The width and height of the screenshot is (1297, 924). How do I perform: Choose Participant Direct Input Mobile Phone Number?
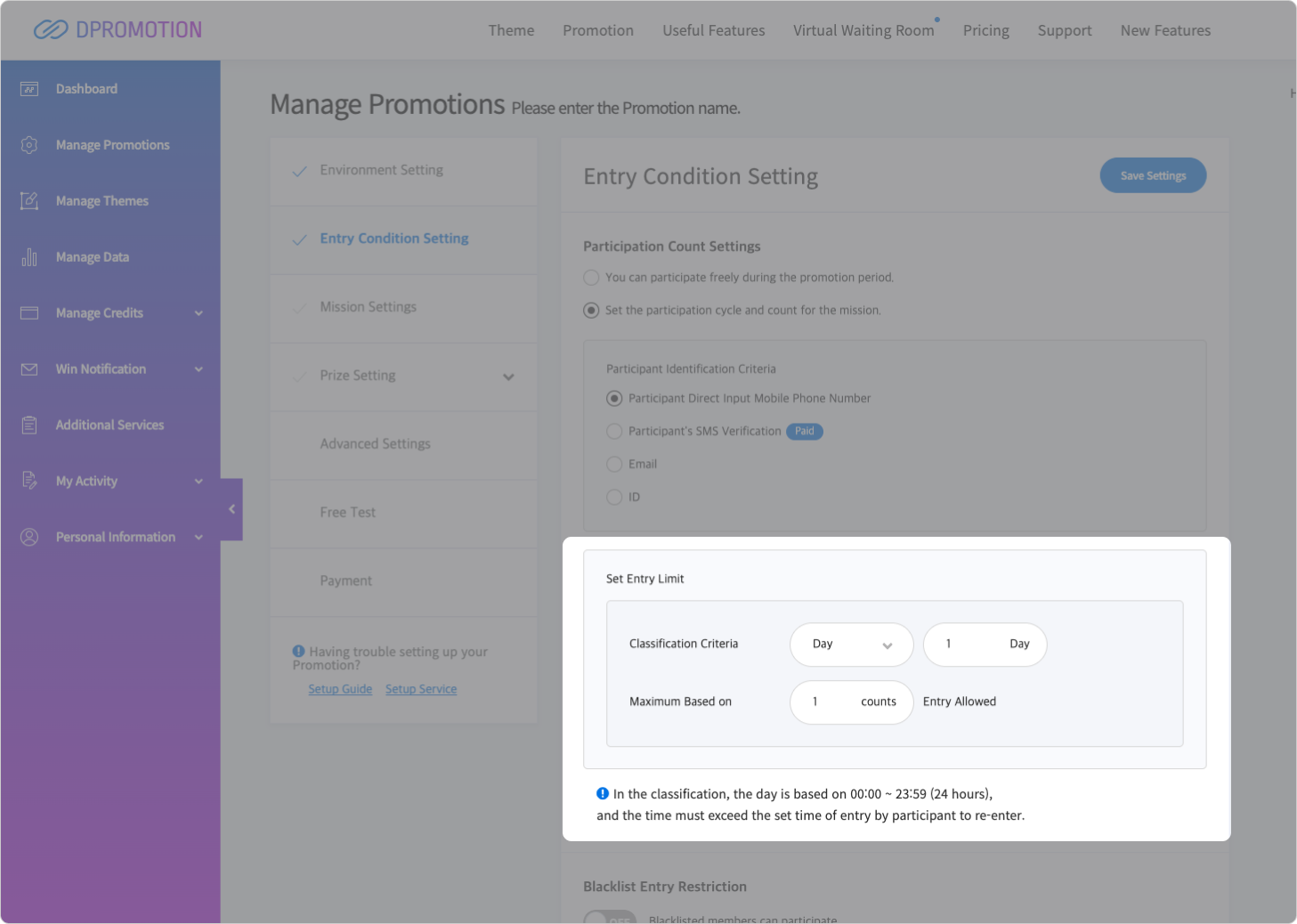coord(614,399)
